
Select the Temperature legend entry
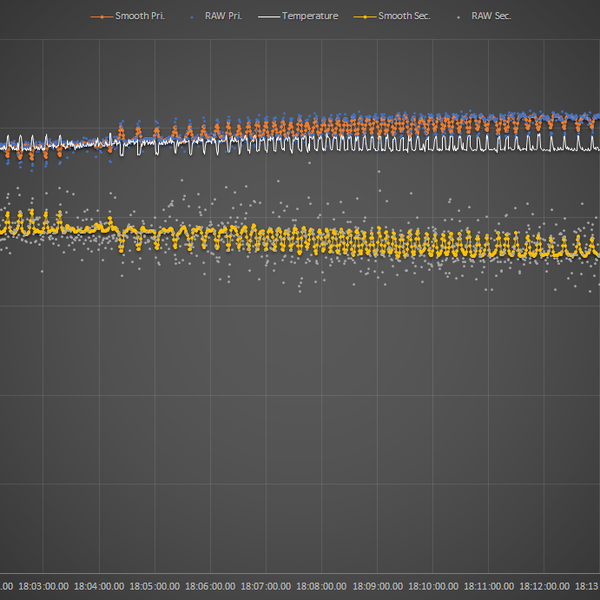pyautogui.click(x=298, y=16)
